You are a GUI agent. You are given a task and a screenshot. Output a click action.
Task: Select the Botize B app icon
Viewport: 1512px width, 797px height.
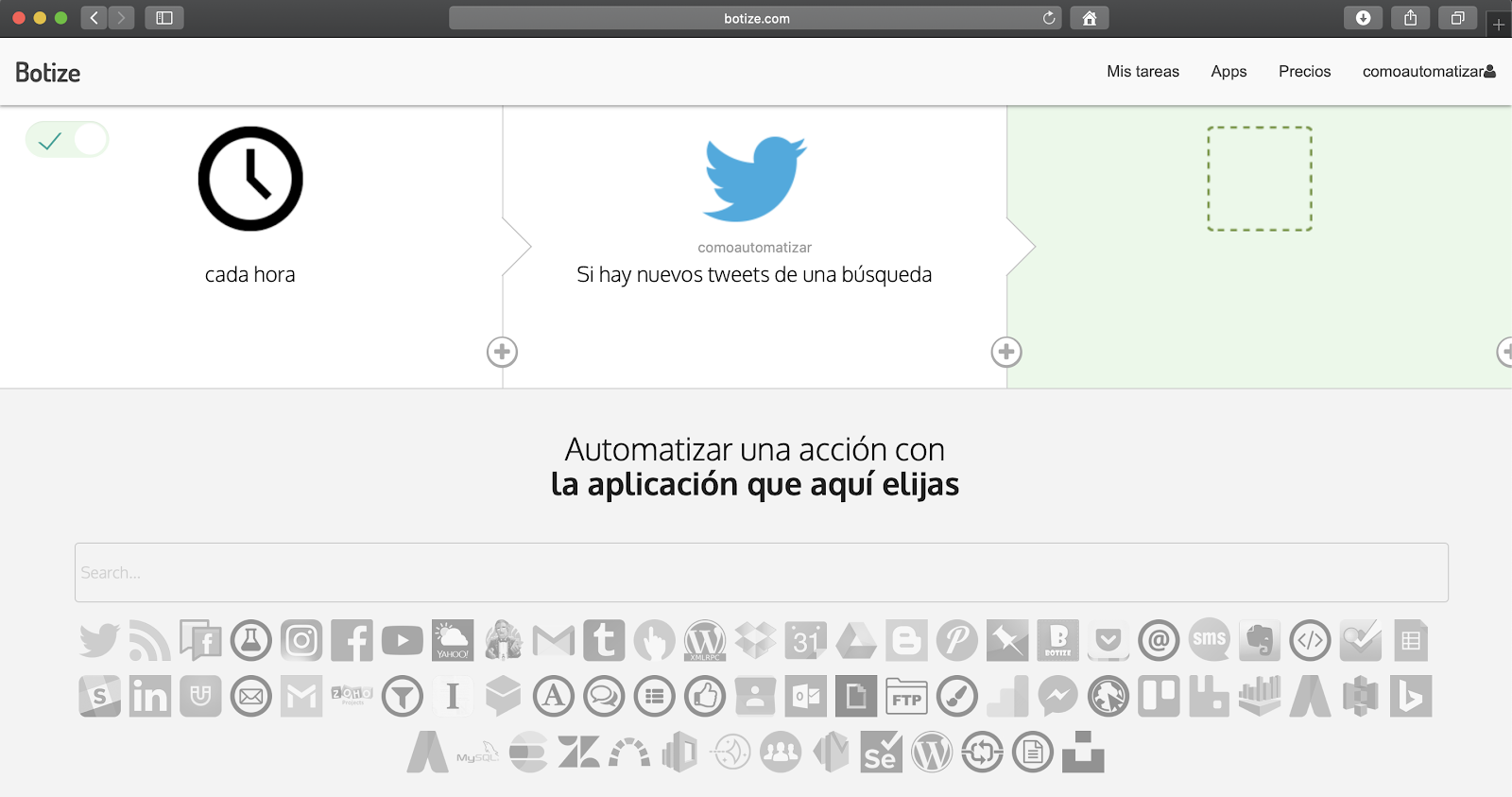click(x=1058, y=640)
